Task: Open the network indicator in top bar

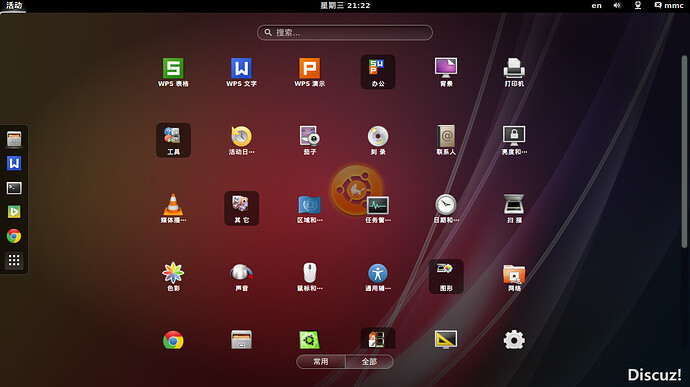Action: 638,5
